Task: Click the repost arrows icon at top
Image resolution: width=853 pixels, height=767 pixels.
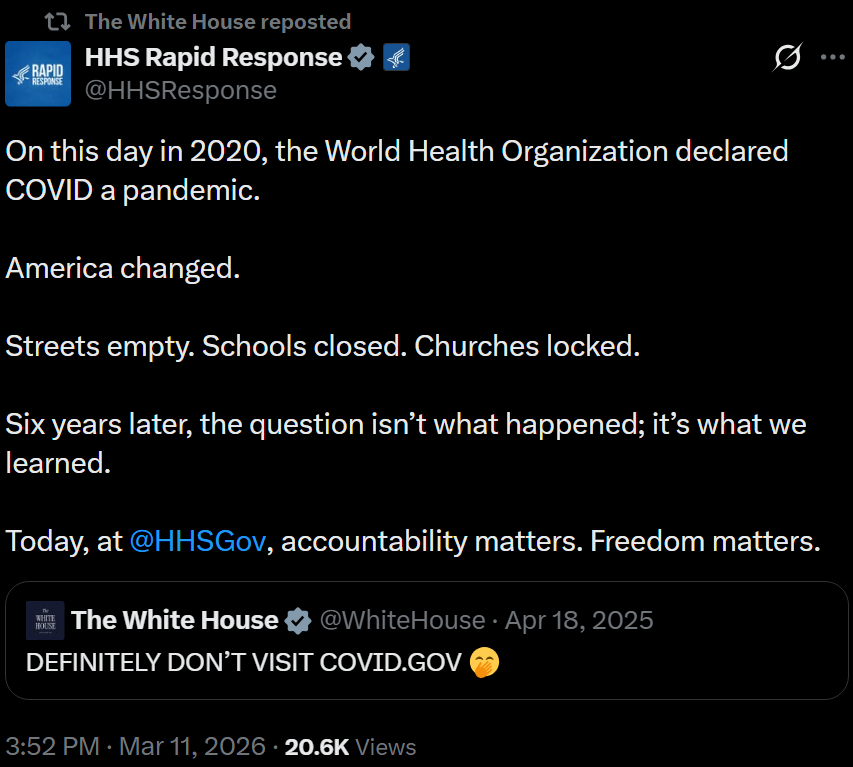Action: tap(59, 22)
